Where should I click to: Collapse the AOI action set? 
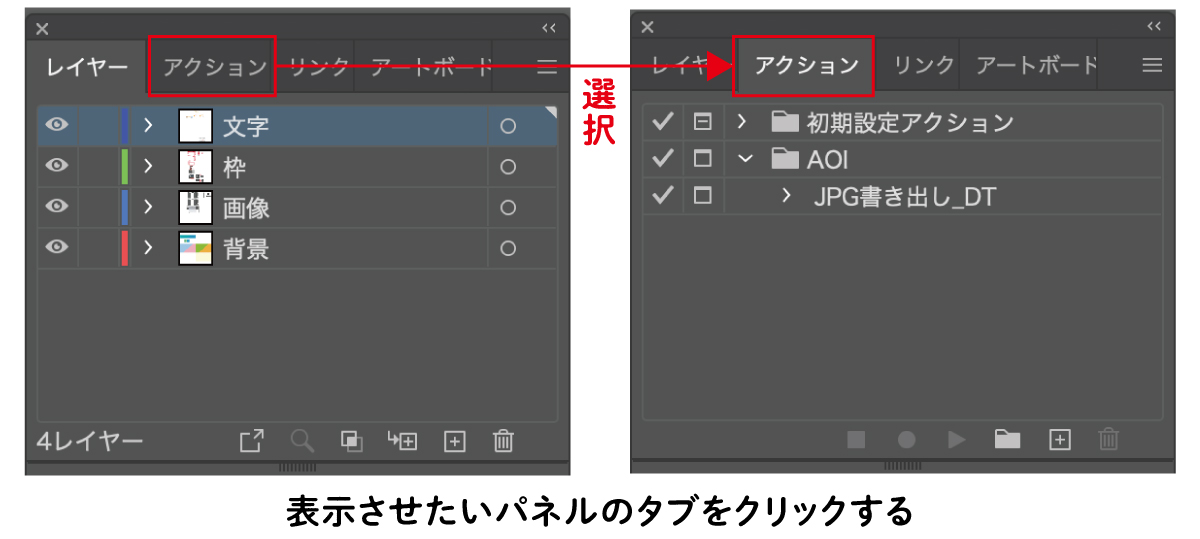(x=742, y=158)
